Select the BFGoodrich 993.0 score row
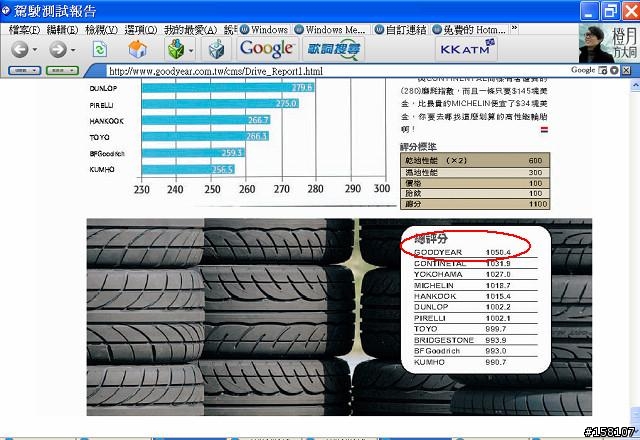Screen dimensions: 640x440 tap(475, 351)
